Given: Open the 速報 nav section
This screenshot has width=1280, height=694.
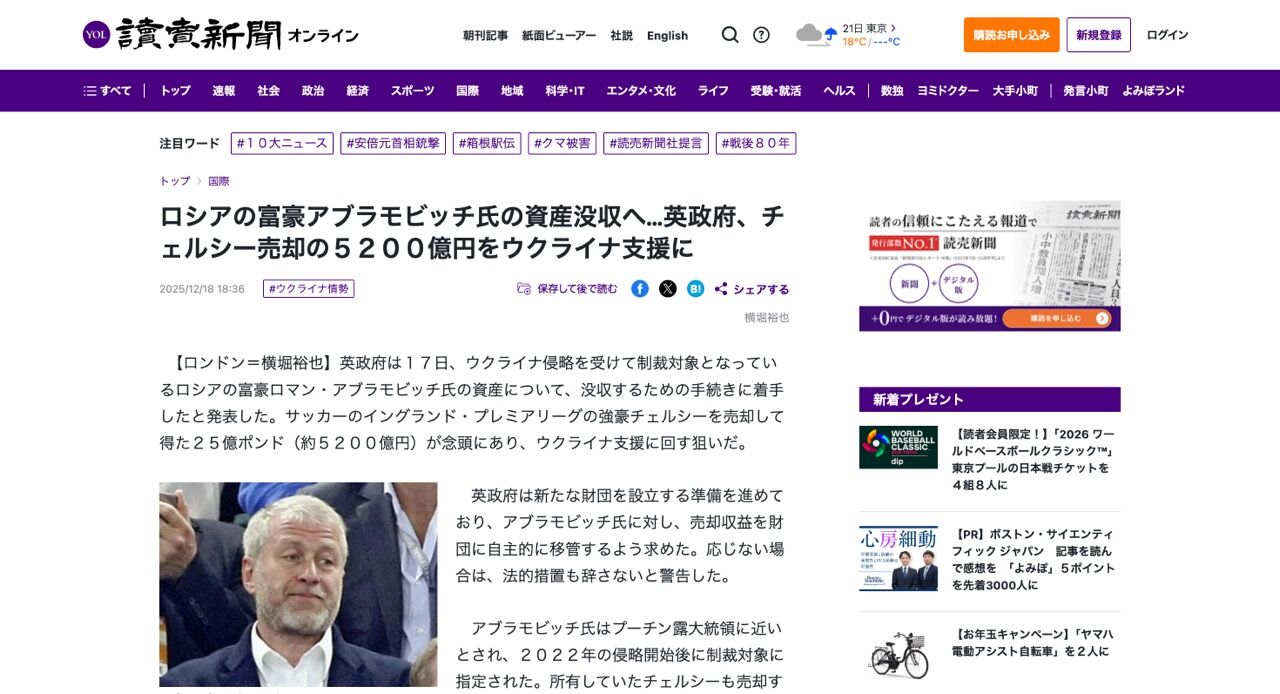Looking at the screenshot, I should pos(224,91).
